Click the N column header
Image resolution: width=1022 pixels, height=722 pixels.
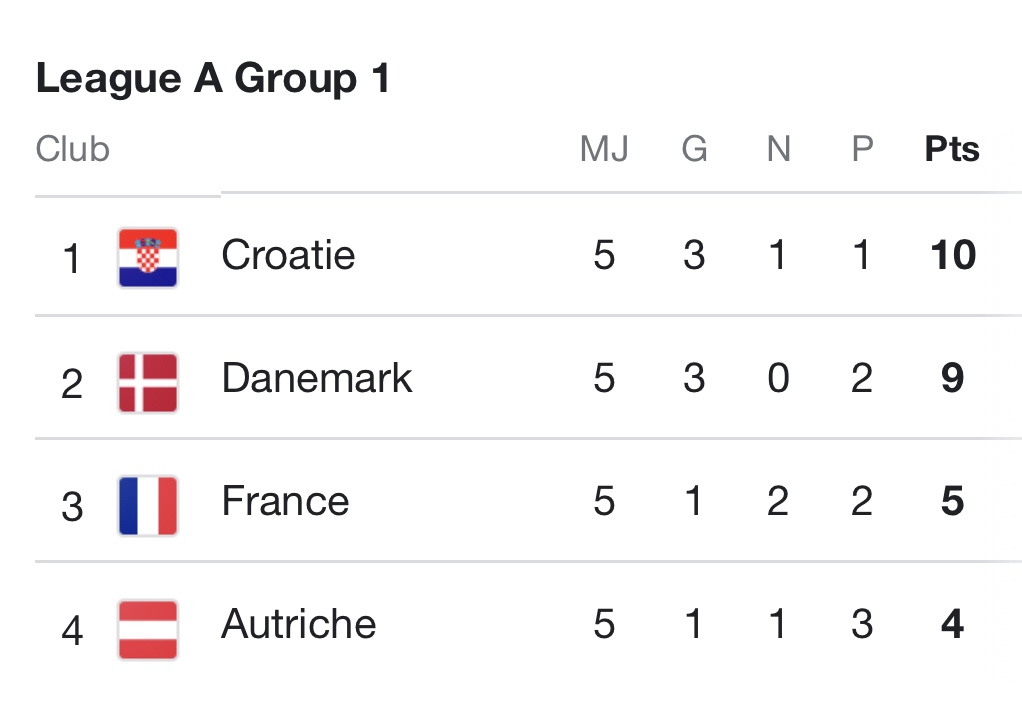point(778,150)
